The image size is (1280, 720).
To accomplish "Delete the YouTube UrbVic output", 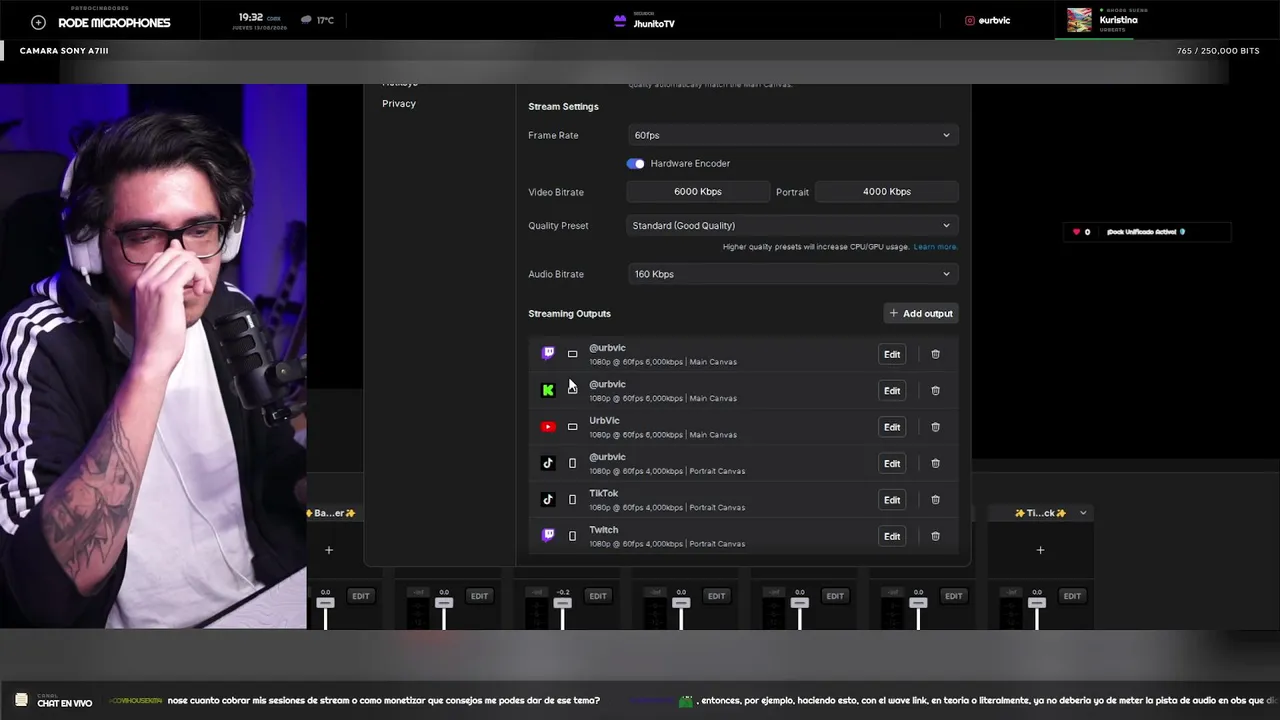I will point(936,427).
